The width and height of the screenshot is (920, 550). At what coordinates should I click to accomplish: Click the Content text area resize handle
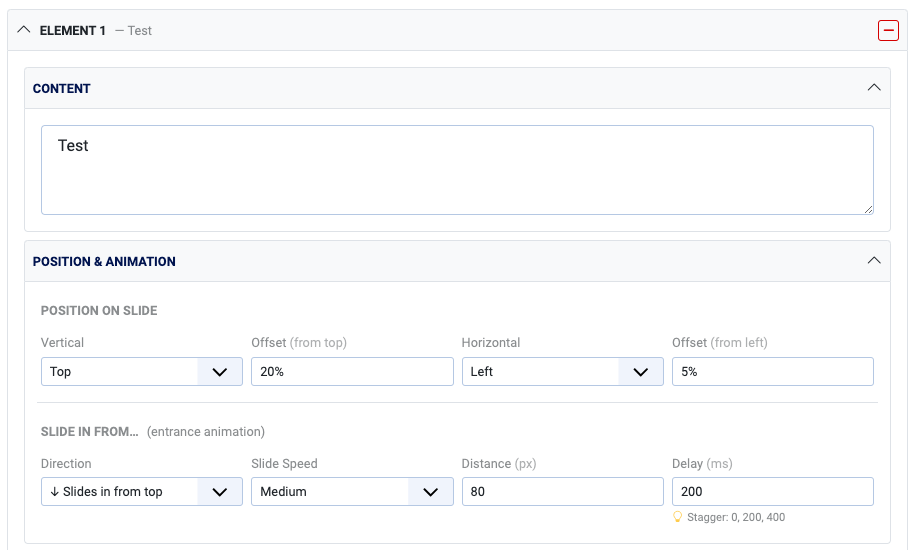(868, 209)
